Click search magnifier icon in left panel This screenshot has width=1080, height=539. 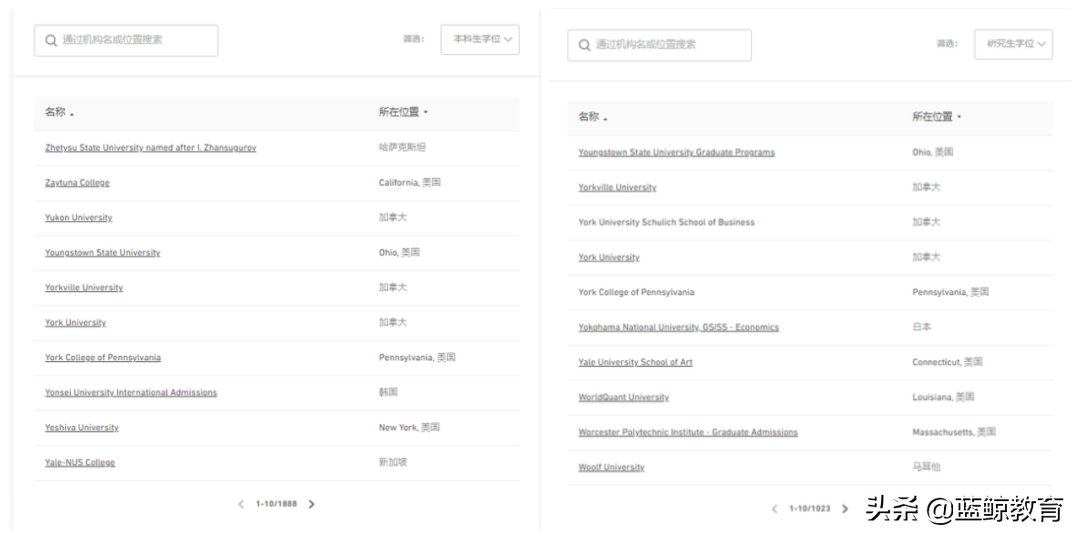click(51, 41)
